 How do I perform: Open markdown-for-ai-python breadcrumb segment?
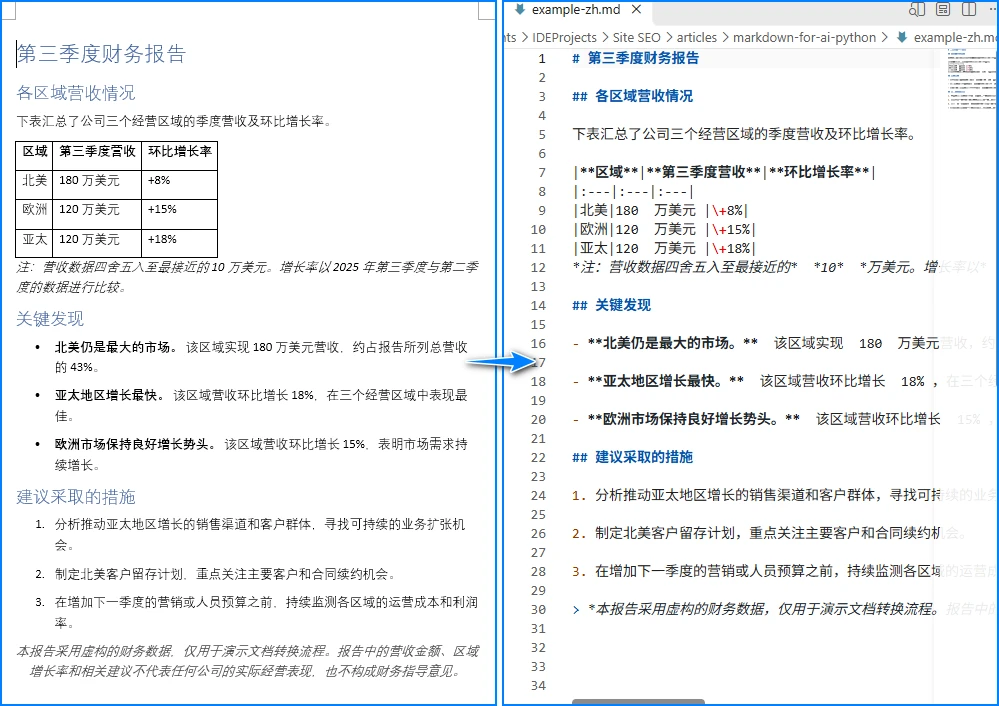click(x=804, y=38)
